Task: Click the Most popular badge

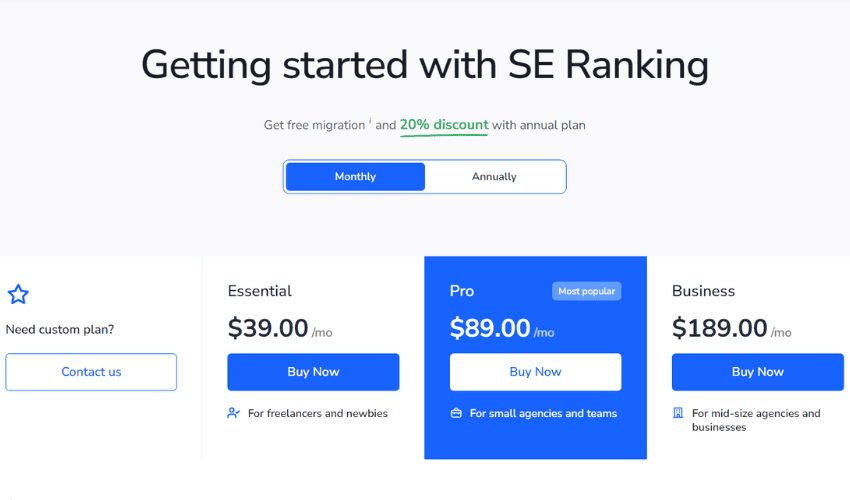Action: tap(587, 291)
